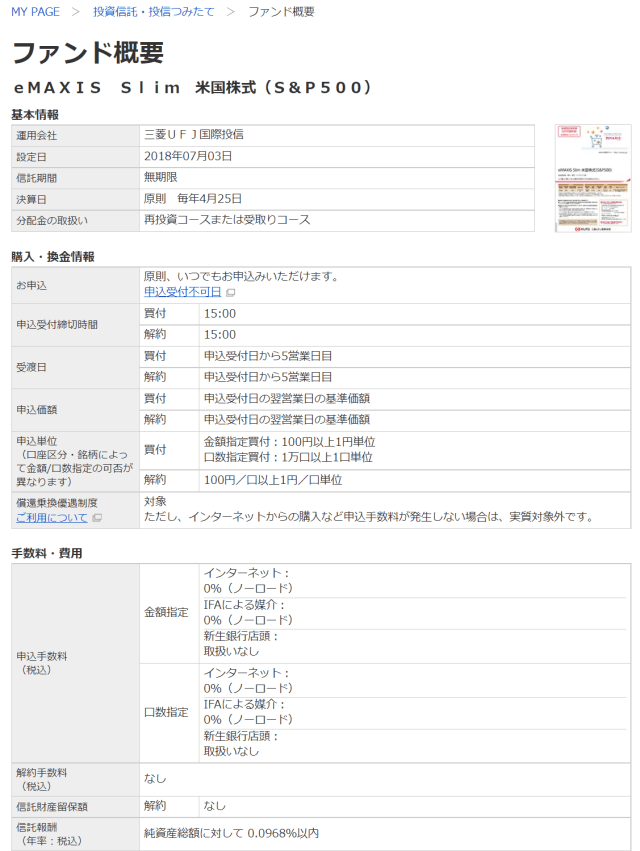This screenshot has width=640, height=851.
Task: Open the fund prospectus thumbnail
Action: [x=593, y=178]
